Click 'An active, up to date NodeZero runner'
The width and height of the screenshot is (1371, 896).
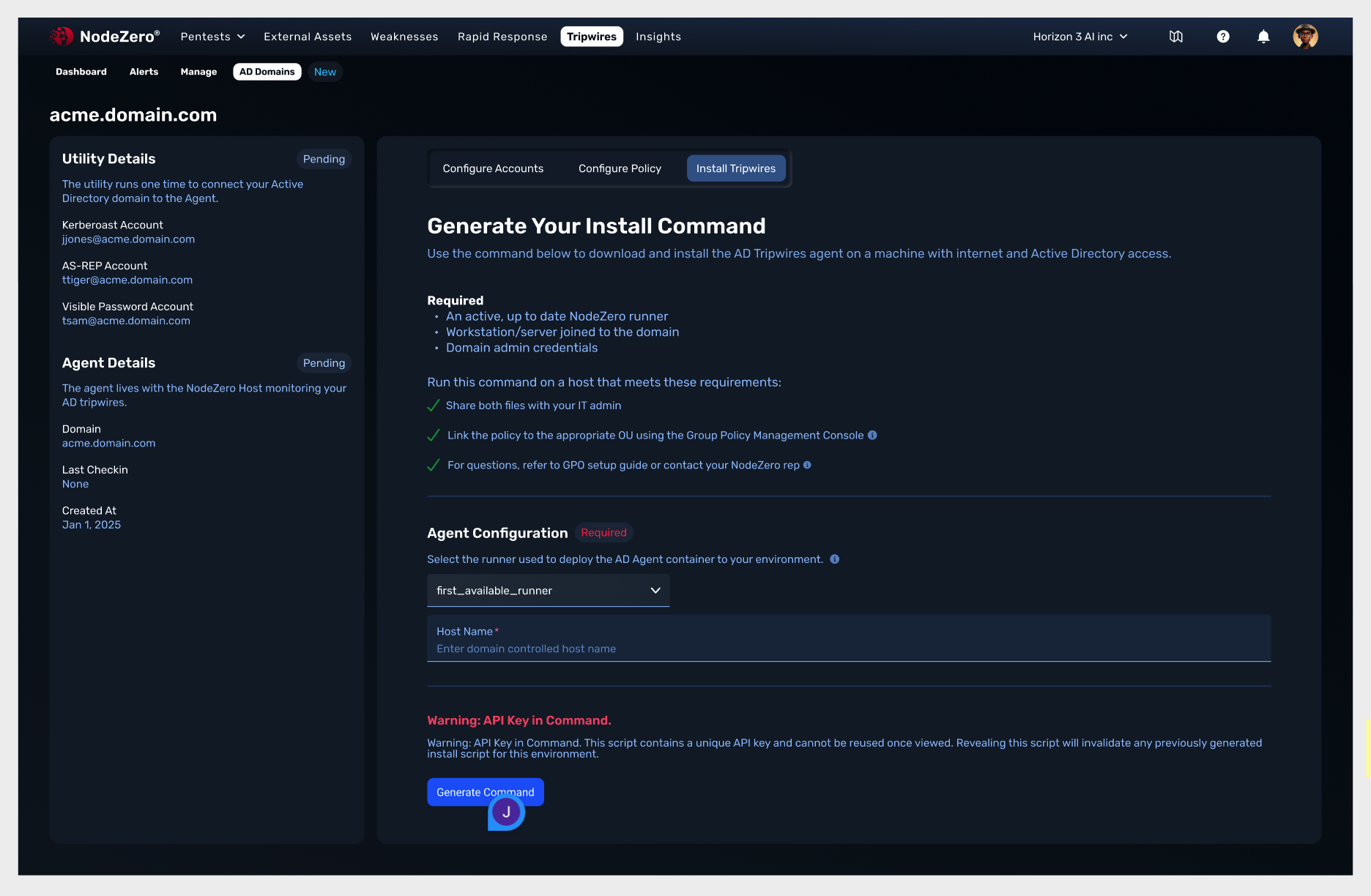(x=557, y=316)
